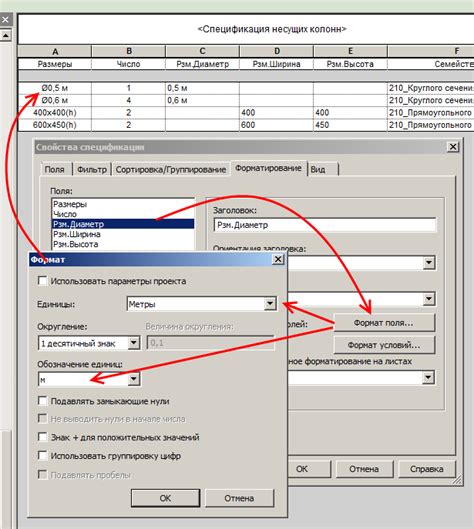Expand the Ориентация заголовка dropdown arrow
This screenshot has width=474, height=529.
tap(428, 262)
